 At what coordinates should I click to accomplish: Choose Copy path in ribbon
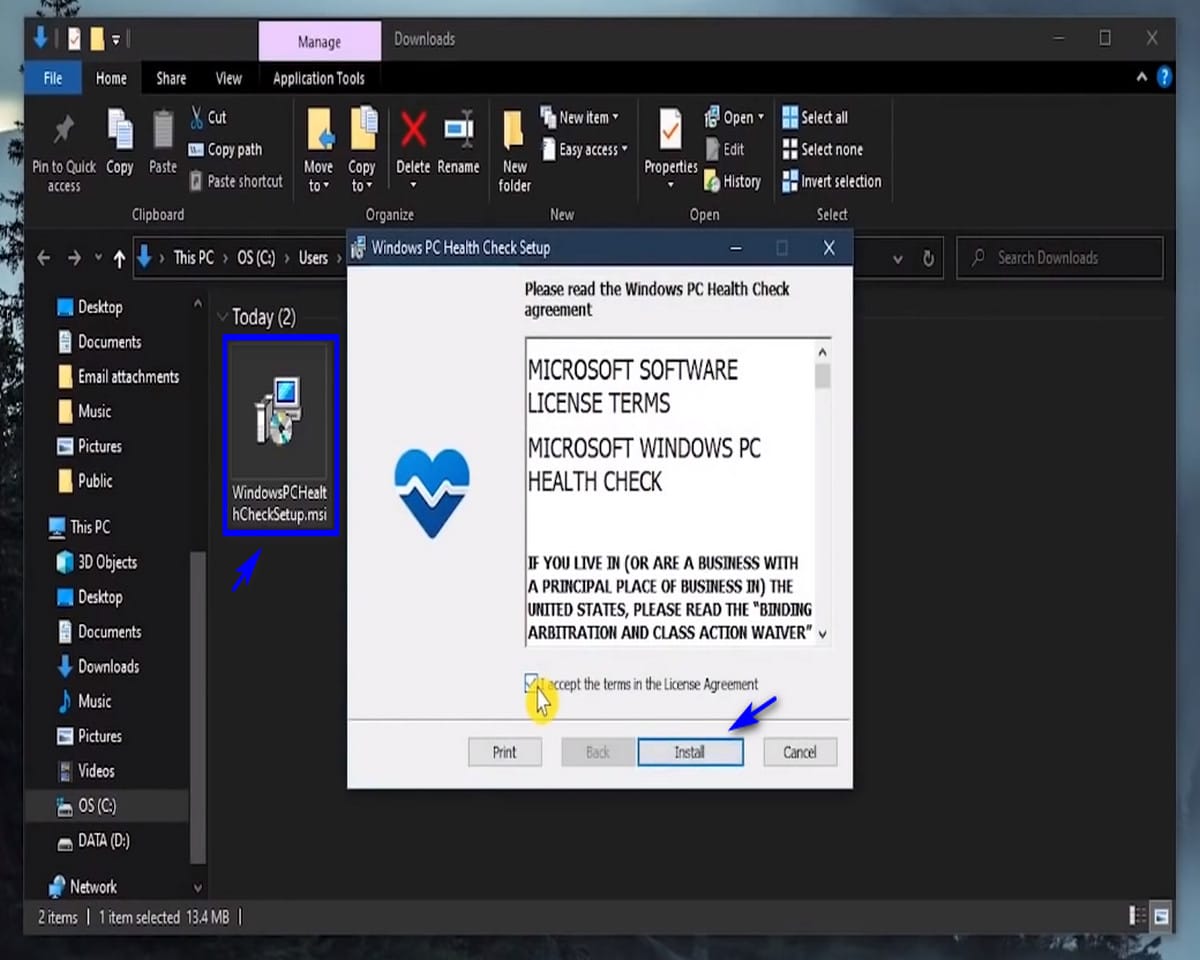(226, 149)
